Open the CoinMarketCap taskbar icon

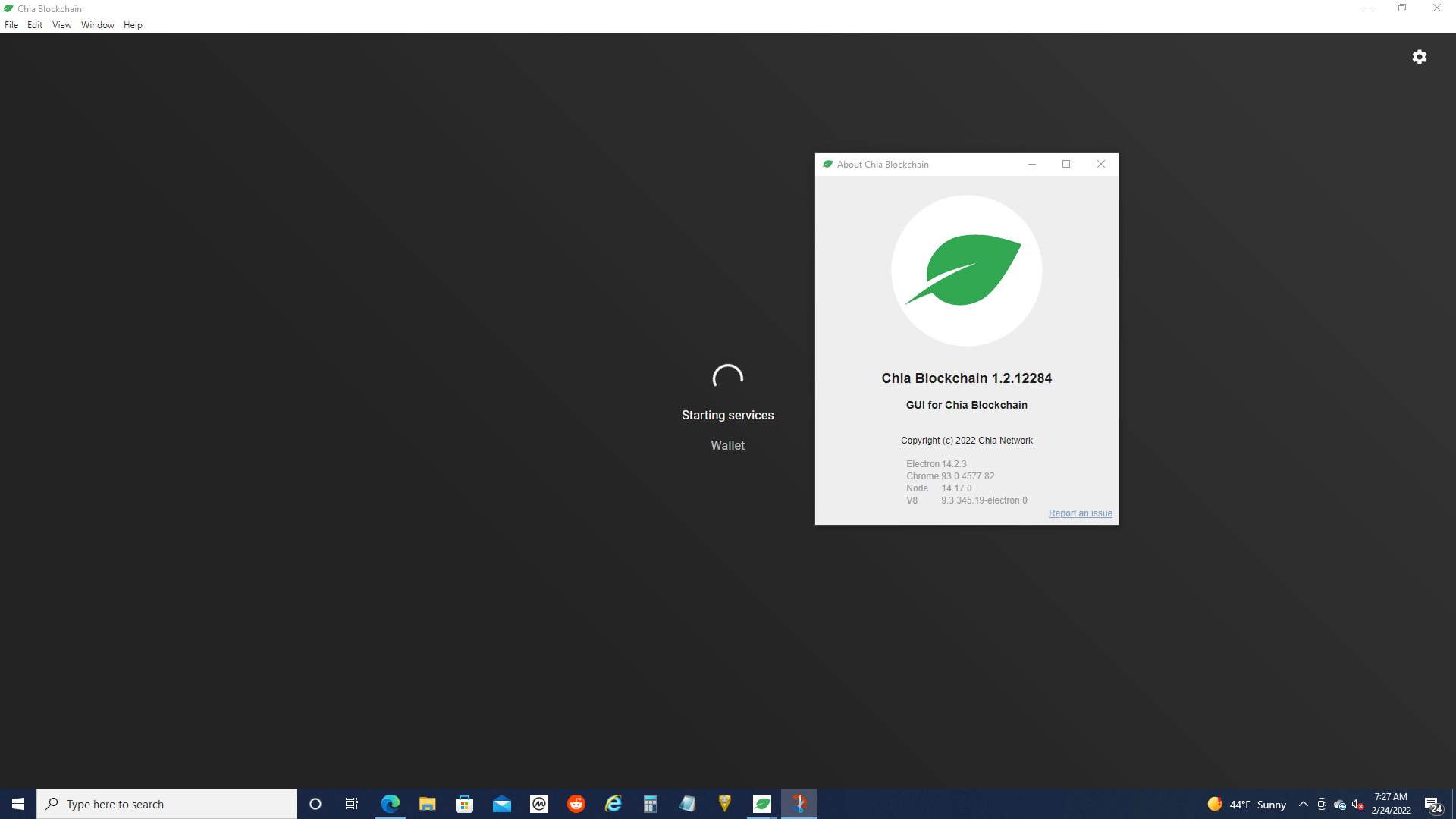point(538,804)
